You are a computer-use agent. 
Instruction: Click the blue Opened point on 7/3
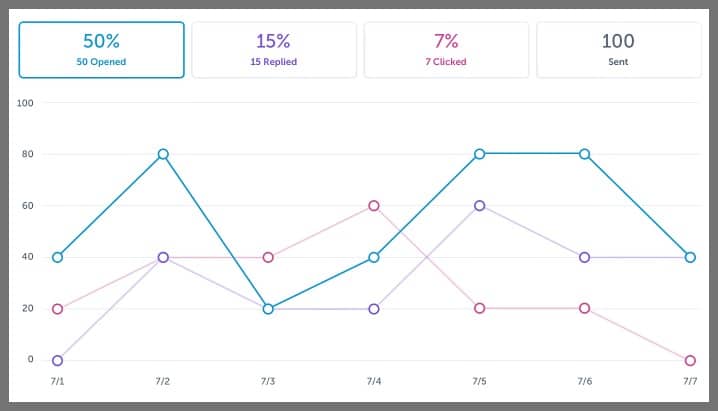pyautogui.click(x=268, y=309)
